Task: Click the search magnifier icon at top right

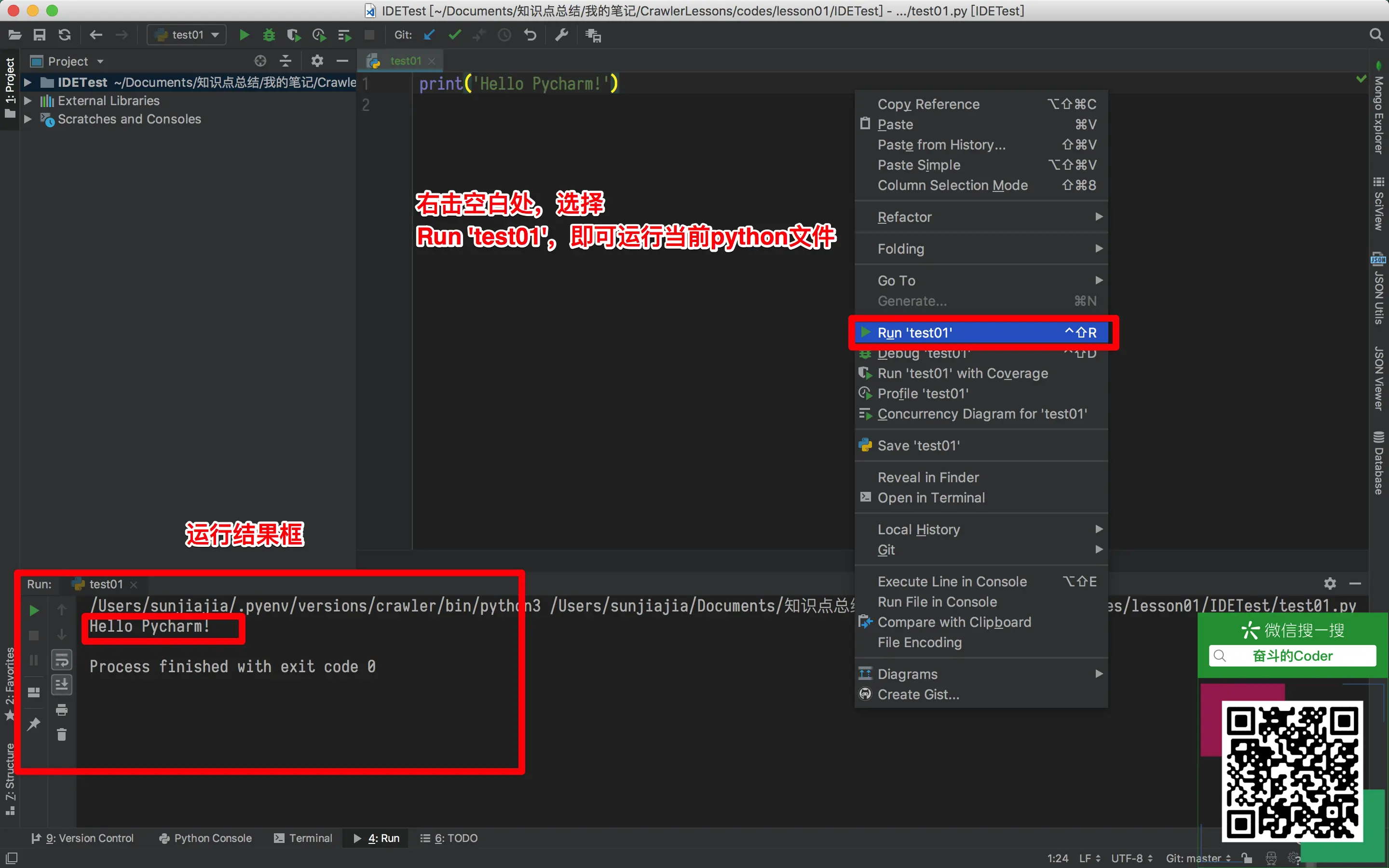Action: pyautogui.click(x=1376, y=35)
